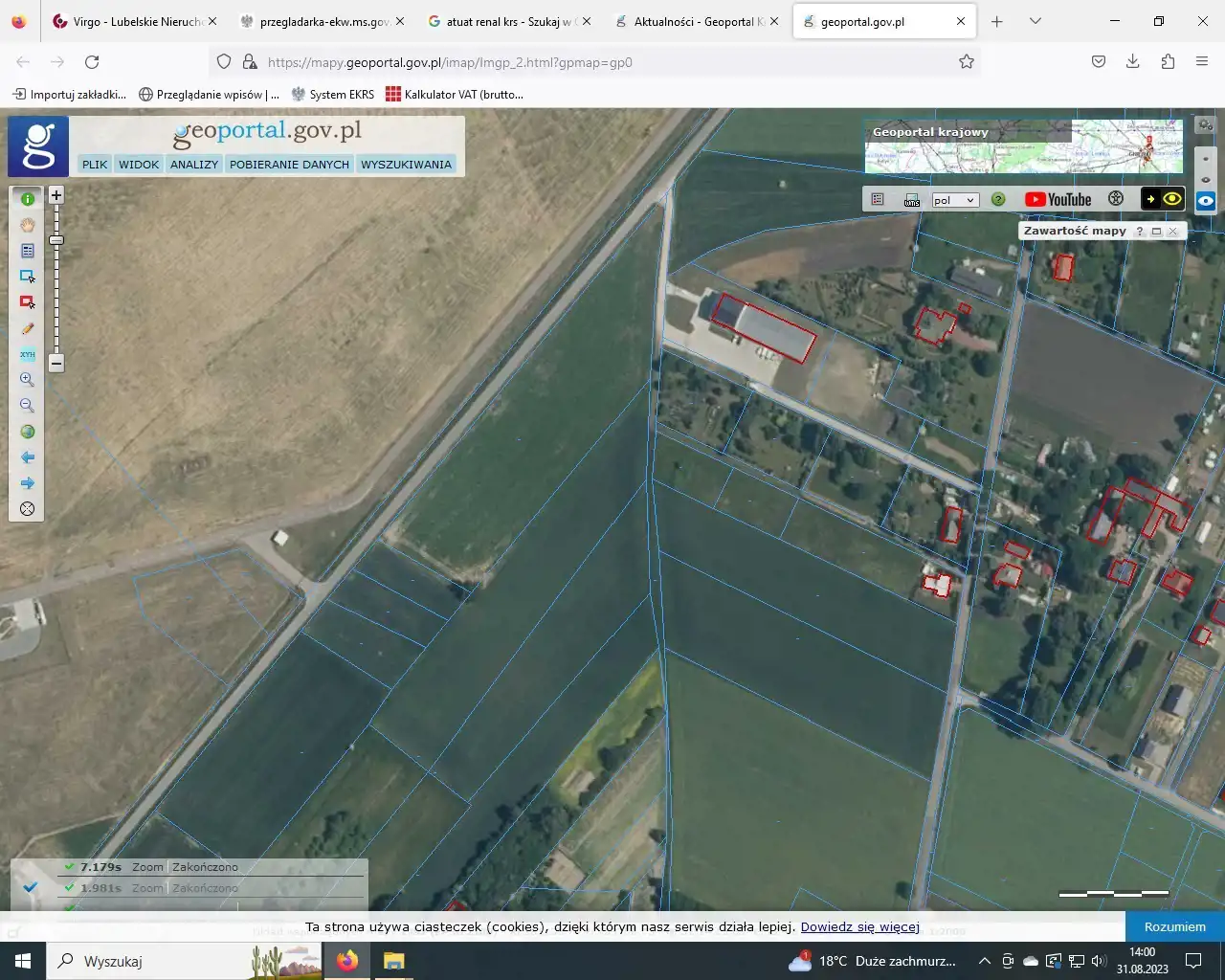Screen dimensions: 1225x980
Task: Open the ANALIZY menu
Action: 194,165
